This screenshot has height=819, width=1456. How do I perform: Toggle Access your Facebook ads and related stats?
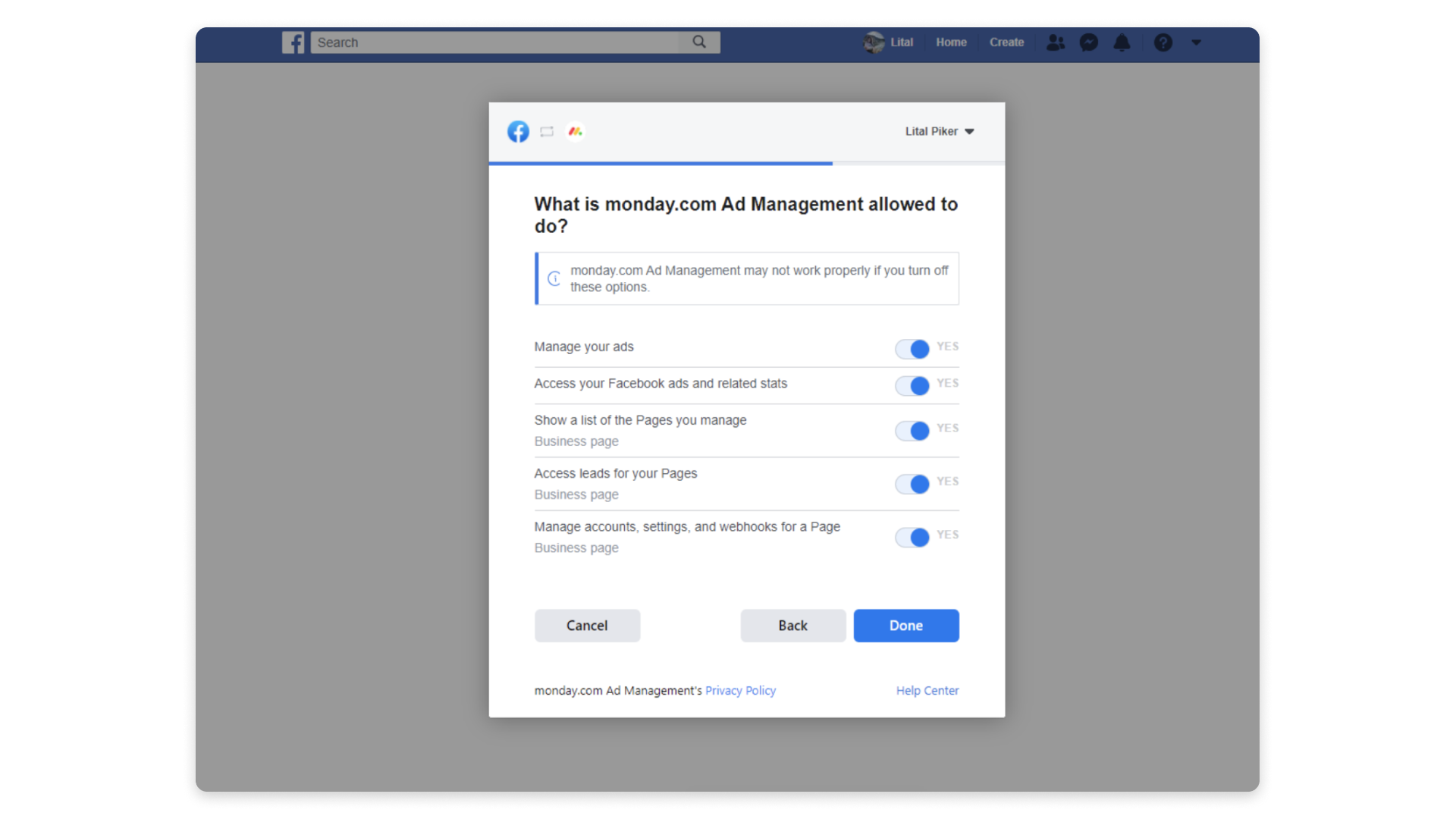(912, 385)
